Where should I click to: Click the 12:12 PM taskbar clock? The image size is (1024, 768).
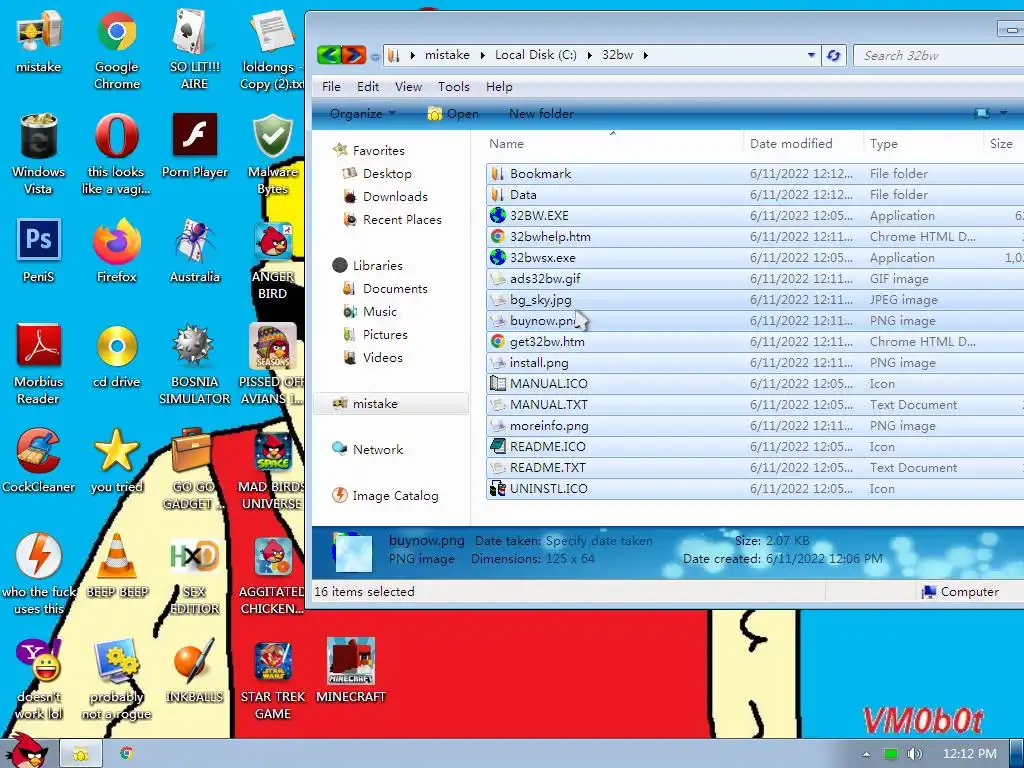click(x=970, y=754)
